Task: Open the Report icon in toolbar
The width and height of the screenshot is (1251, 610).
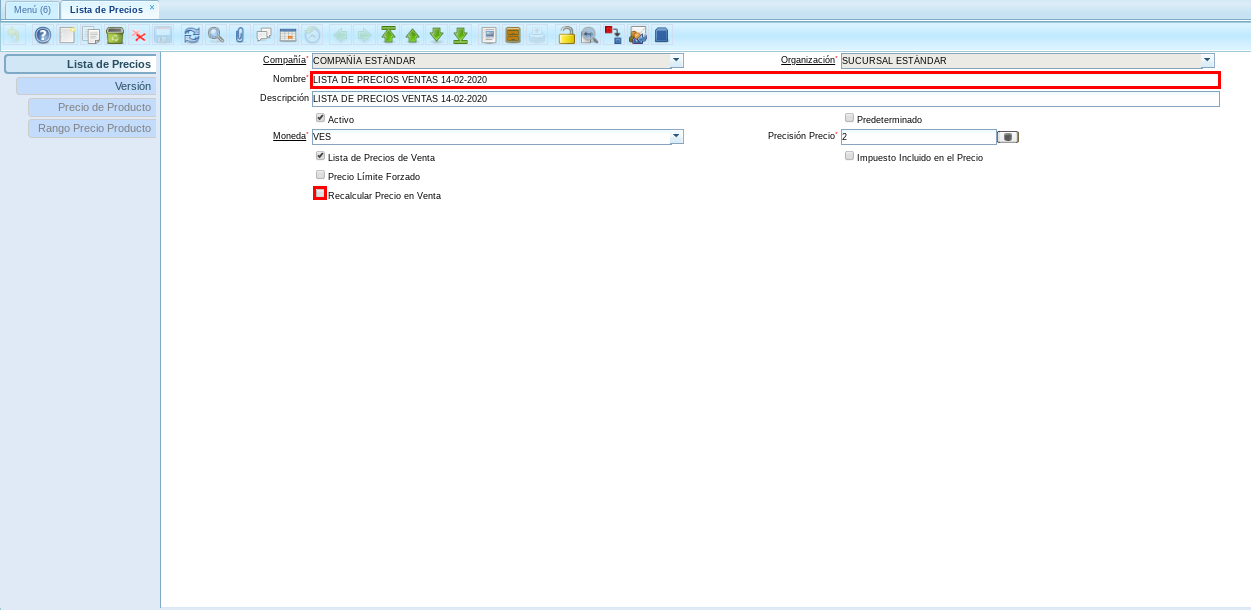Action: click(x=490, y=35)
